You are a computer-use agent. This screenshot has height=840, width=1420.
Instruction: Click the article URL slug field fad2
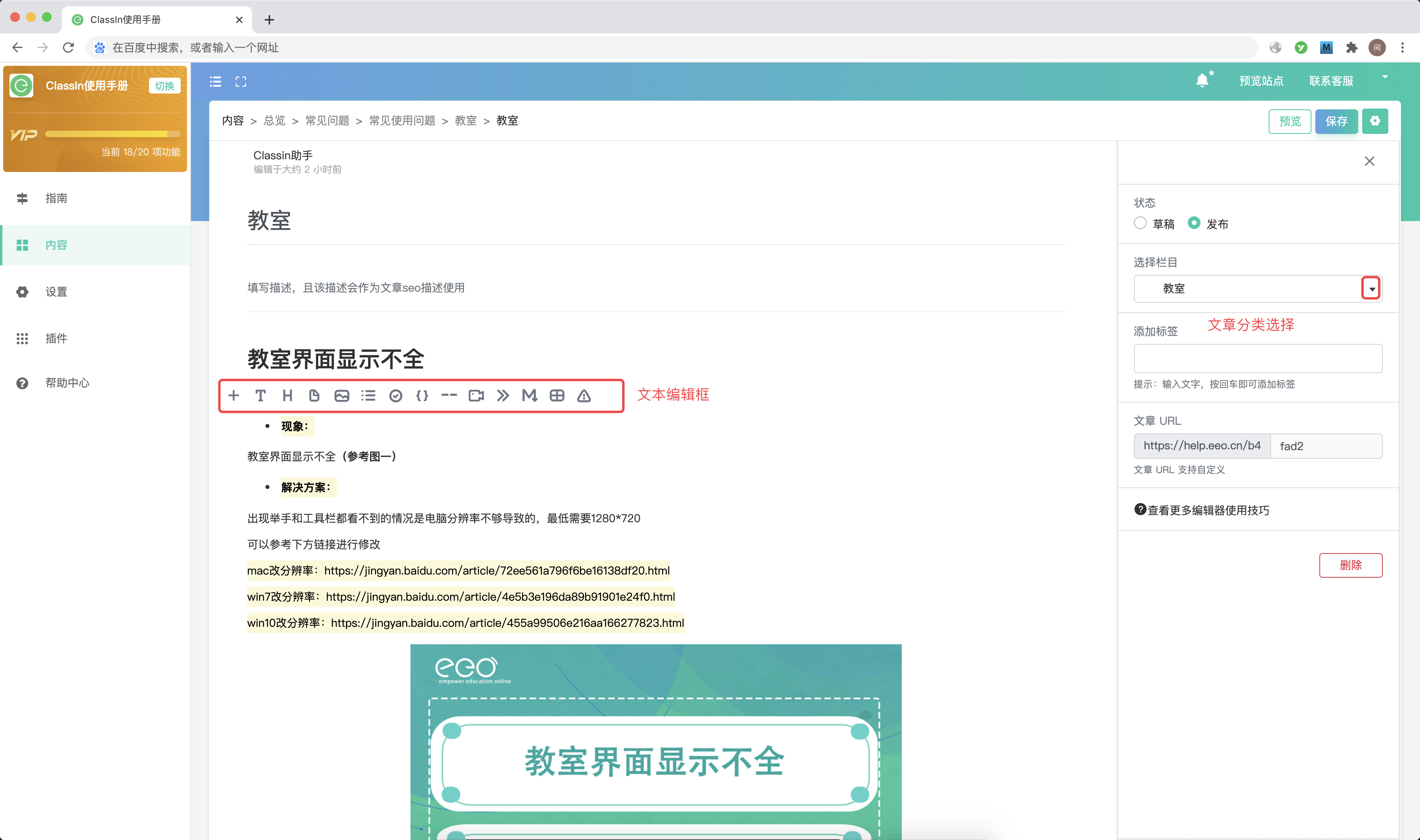coord(1326,446)
